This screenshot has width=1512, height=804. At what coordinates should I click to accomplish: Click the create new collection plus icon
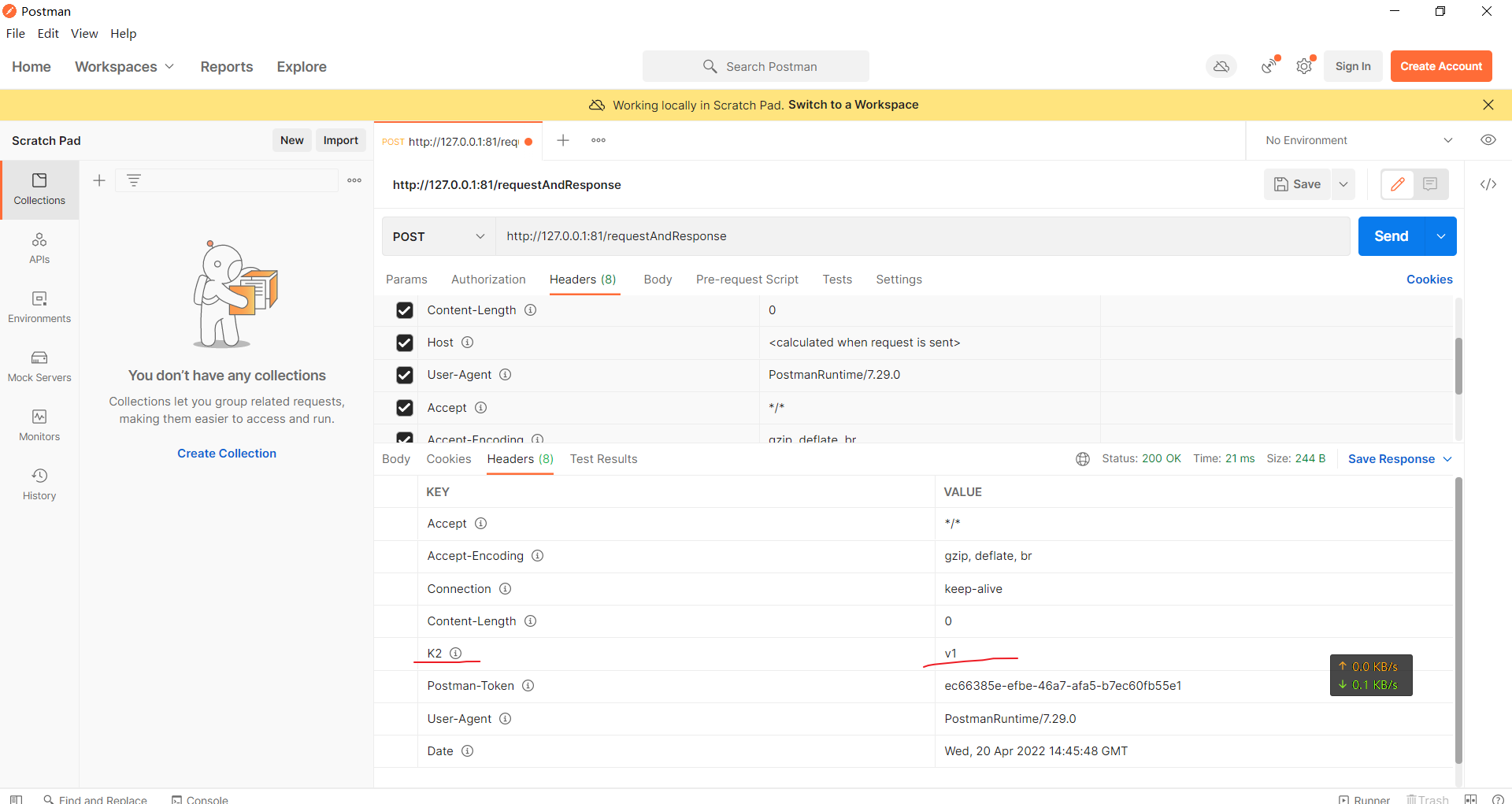click(99, 180)
